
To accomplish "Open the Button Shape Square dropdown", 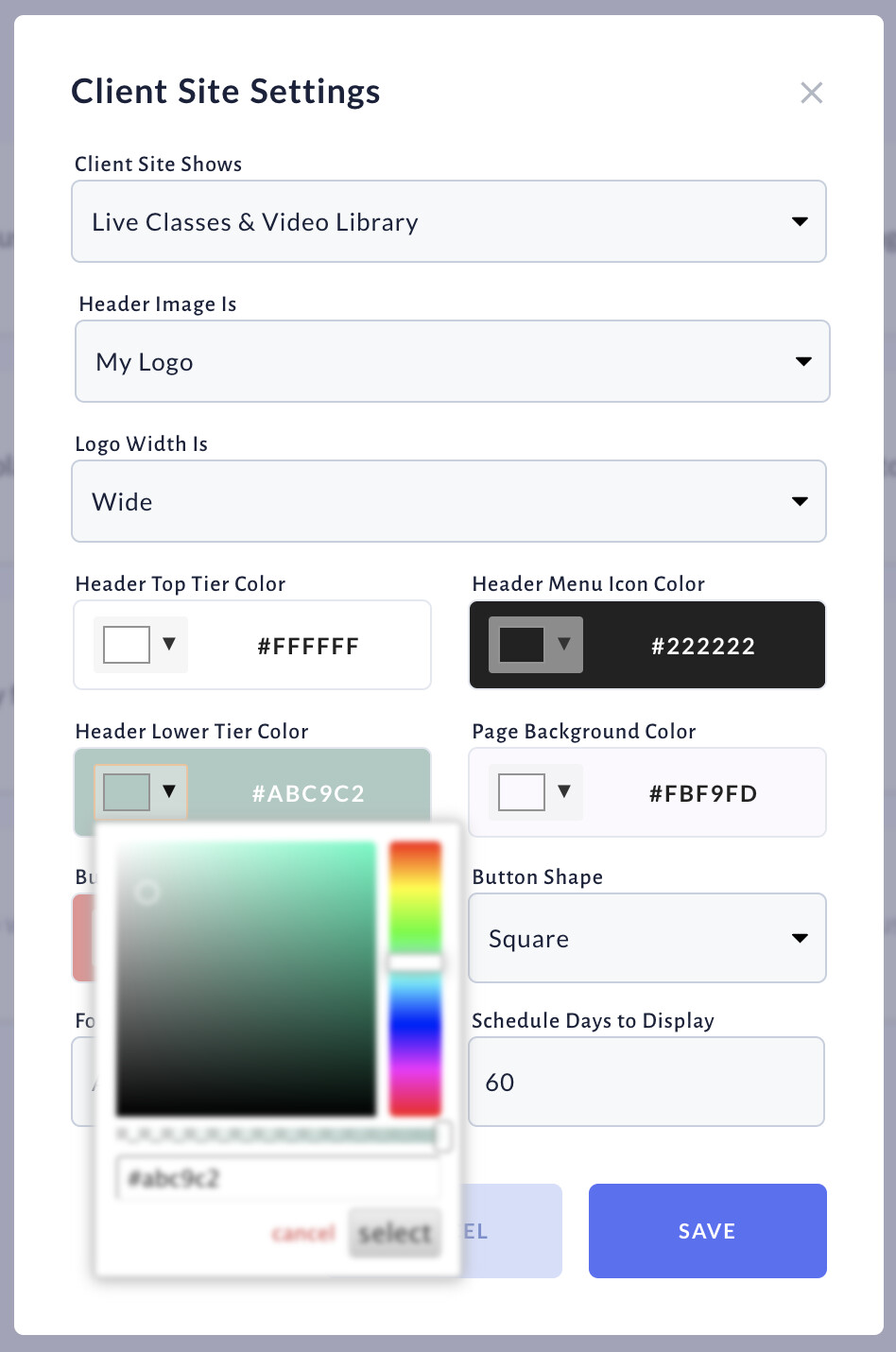I will pyautogui.click(x=647, y=938).
